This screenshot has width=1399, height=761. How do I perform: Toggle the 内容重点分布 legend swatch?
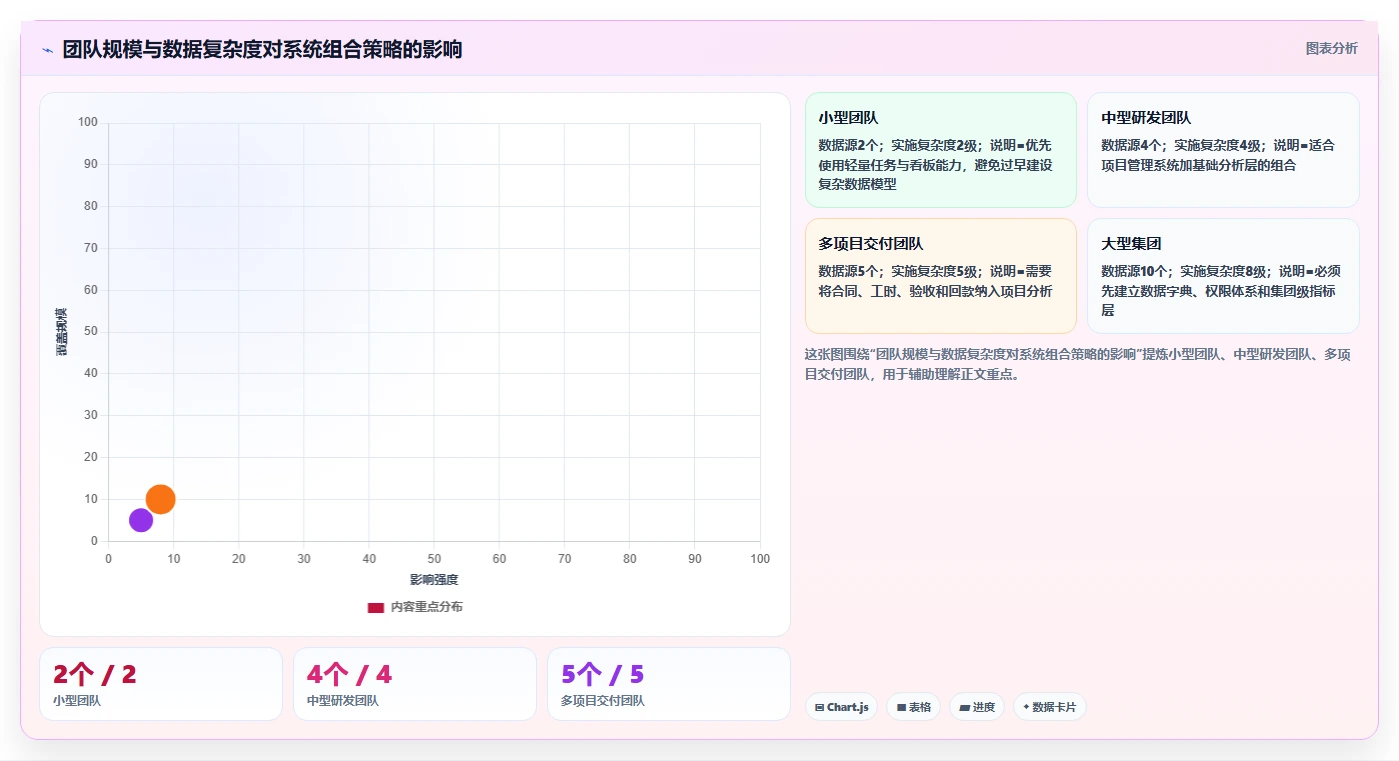(x=376, y=607)
